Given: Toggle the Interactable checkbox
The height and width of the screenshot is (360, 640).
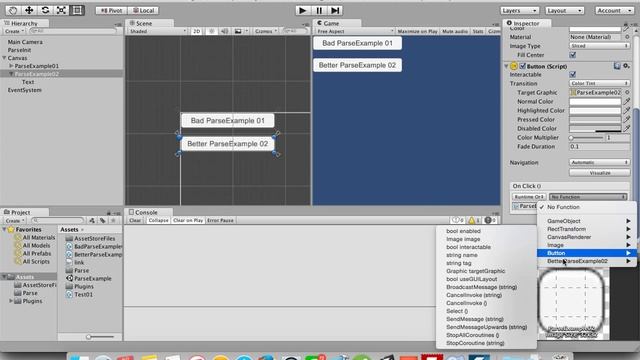Looking at the screenshot, I should (x=573, y=74).
